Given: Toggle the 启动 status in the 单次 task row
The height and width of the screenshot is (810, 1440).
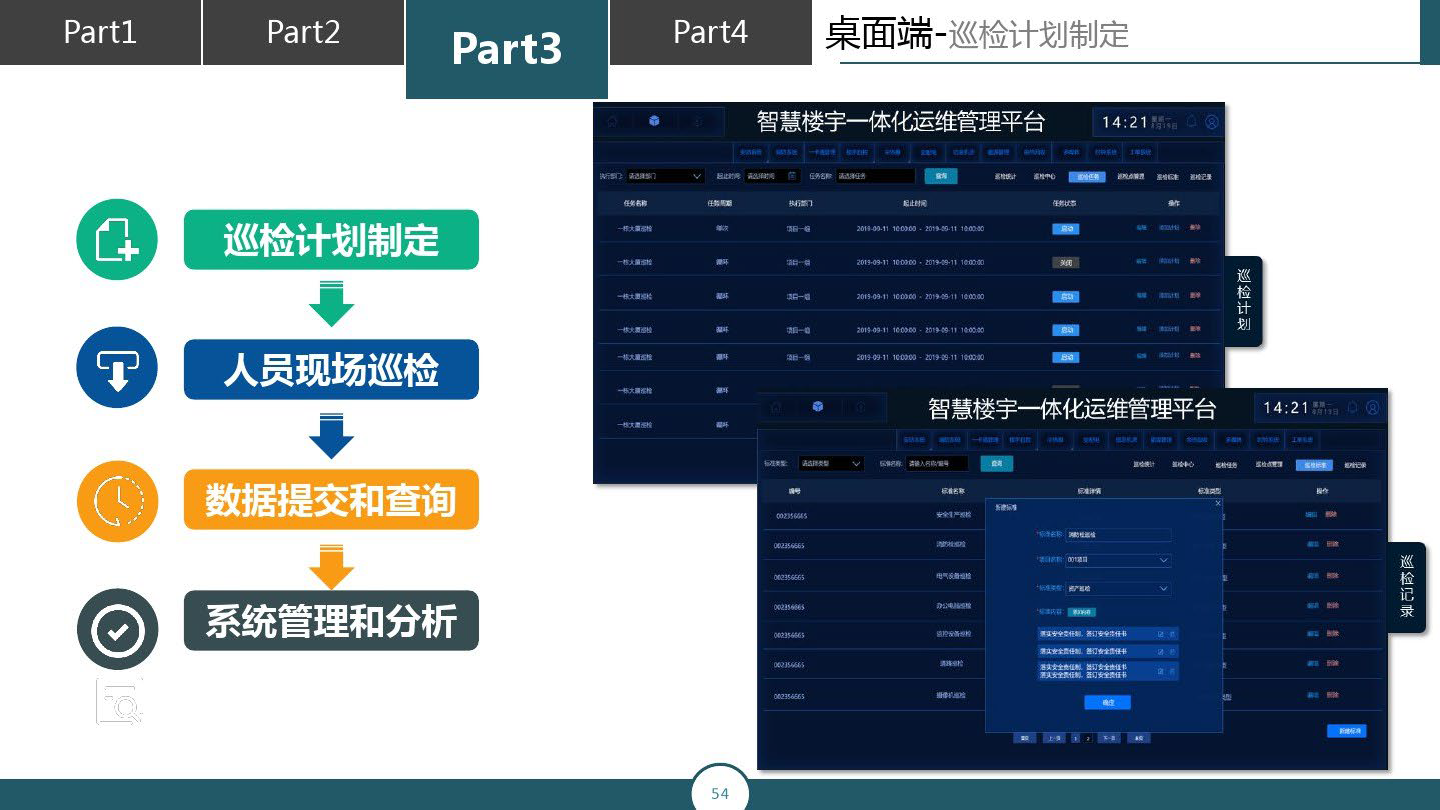Looking at the screenshot, I should (x=1066, y=229).
